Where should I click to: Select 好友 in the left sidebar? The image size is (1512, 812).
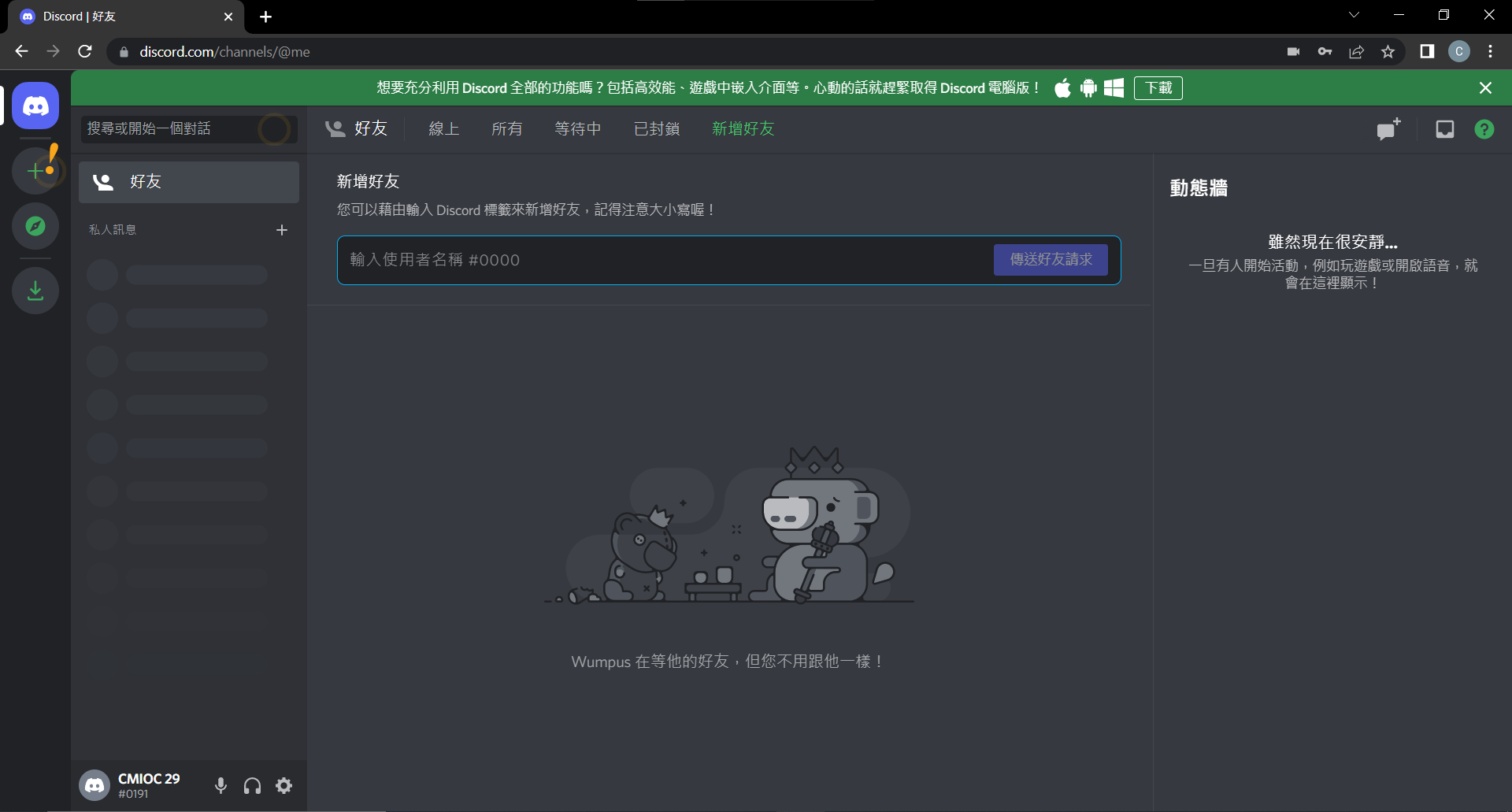(189, 182)
